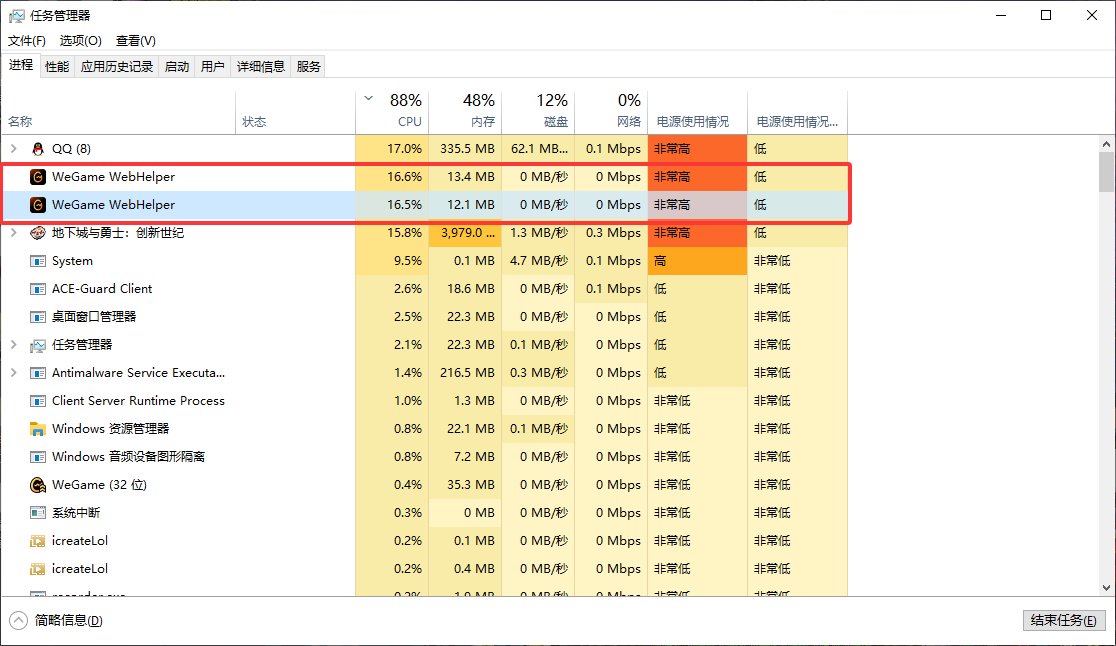
Task: Select the QQ (8) process name
Action: [x=71, y=149]
